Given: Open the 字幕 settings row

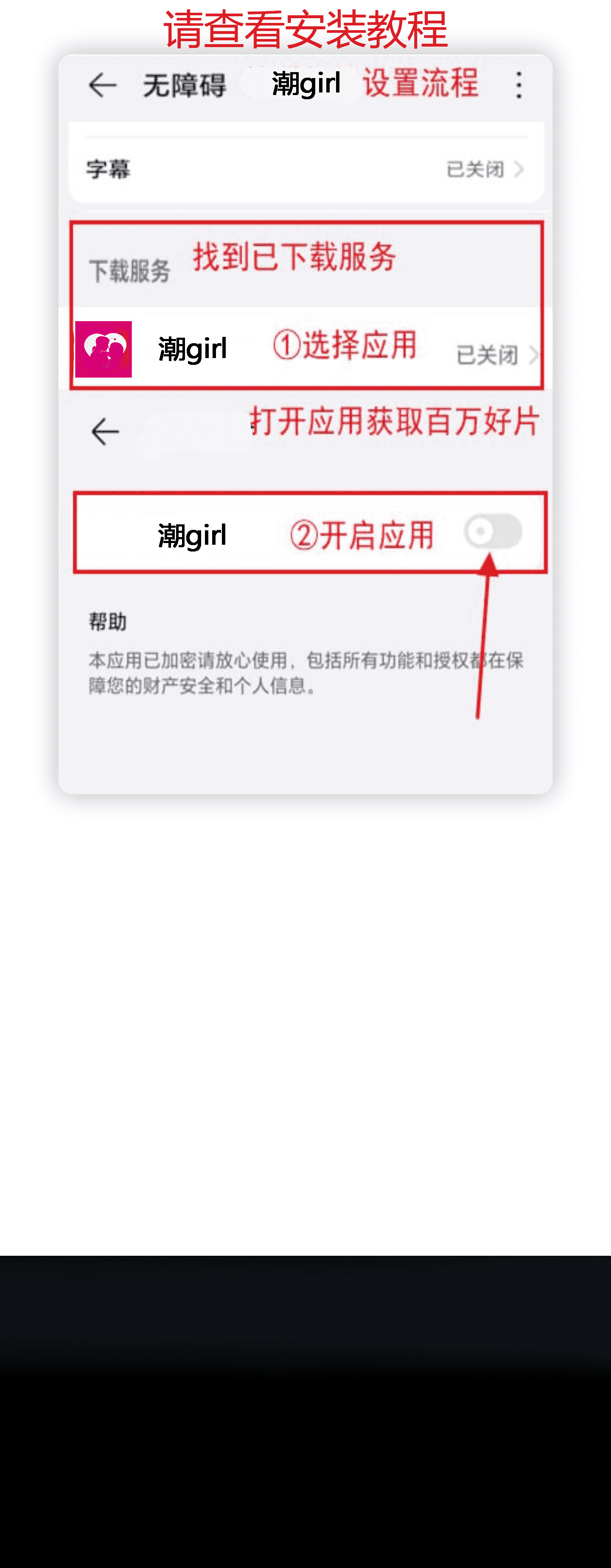Looking at the screenshot, I should point(307,168).
